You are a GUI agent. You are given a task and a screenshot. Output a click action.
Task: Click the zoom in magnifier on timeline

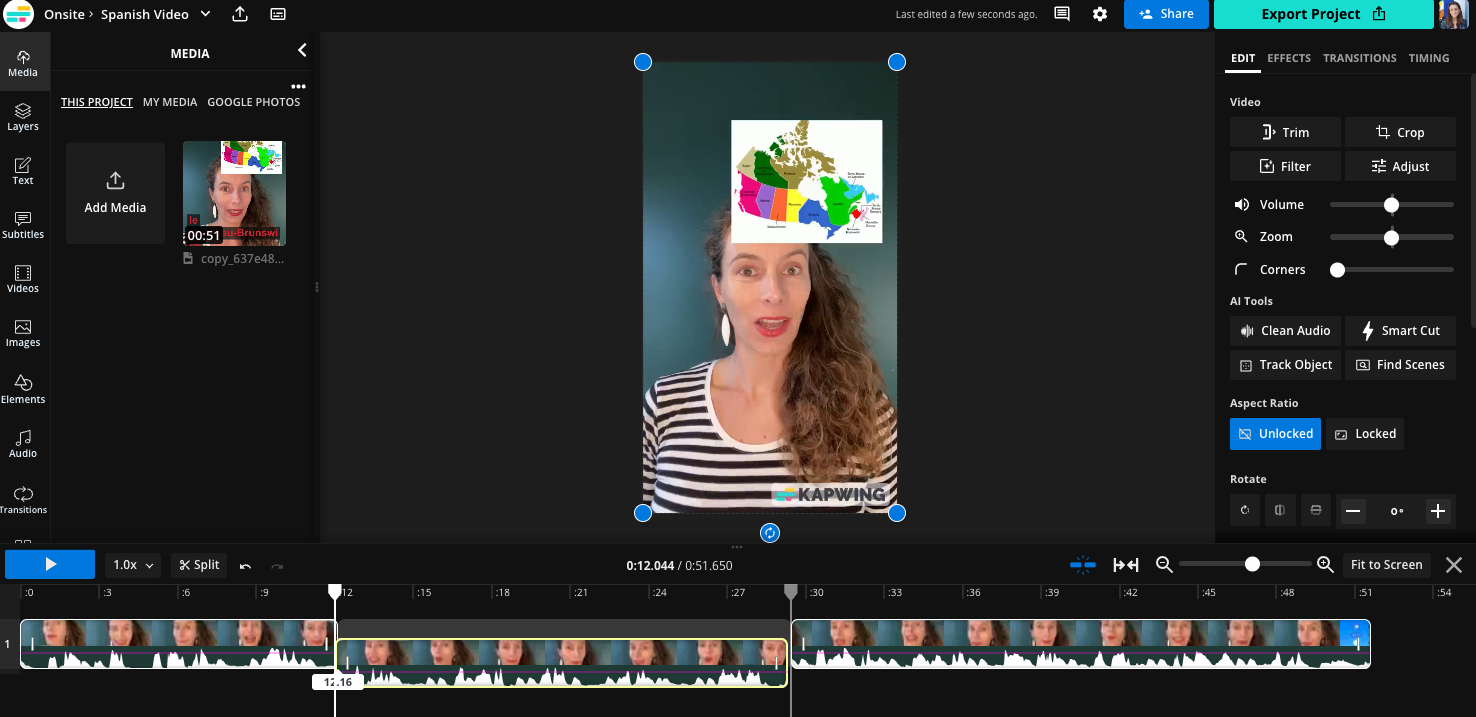coord(1325,565)
